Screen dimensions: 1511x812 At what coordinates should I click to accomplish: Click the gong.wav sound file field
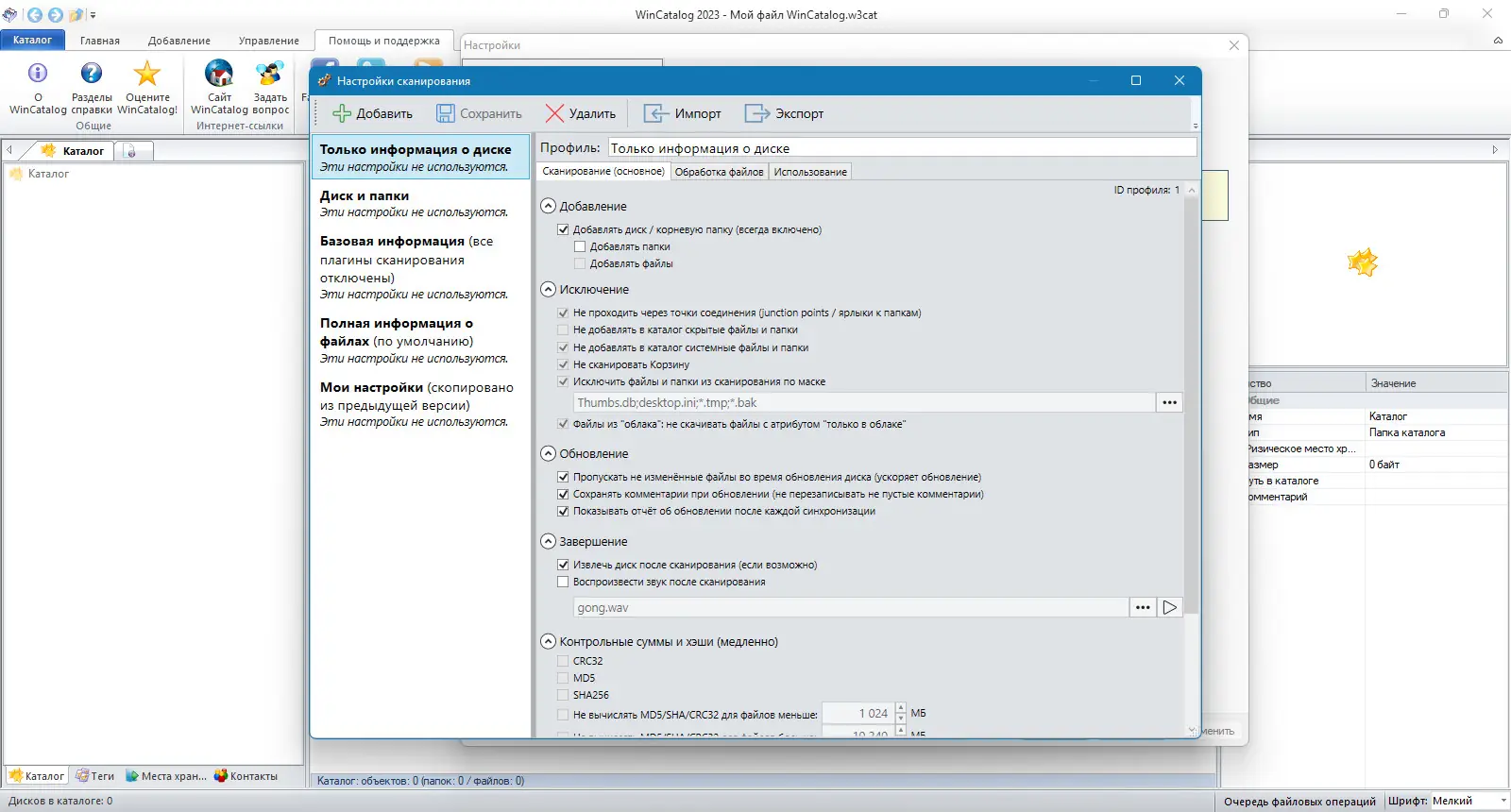(x=851, y=607)
